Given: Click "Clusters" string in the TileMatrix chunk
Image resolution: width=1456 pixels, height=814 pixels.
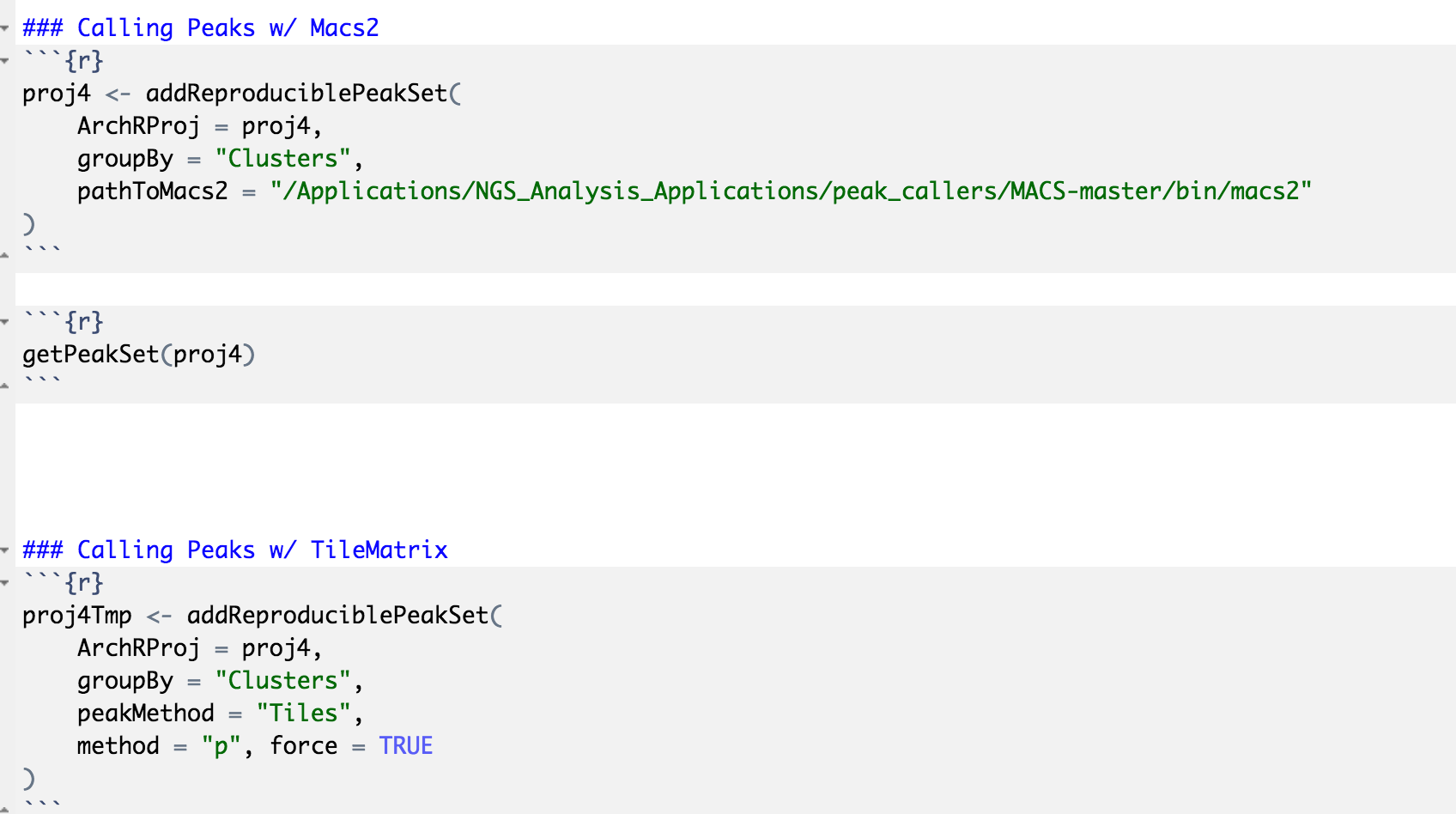Looking at the screenshot, I should (283, 681).
